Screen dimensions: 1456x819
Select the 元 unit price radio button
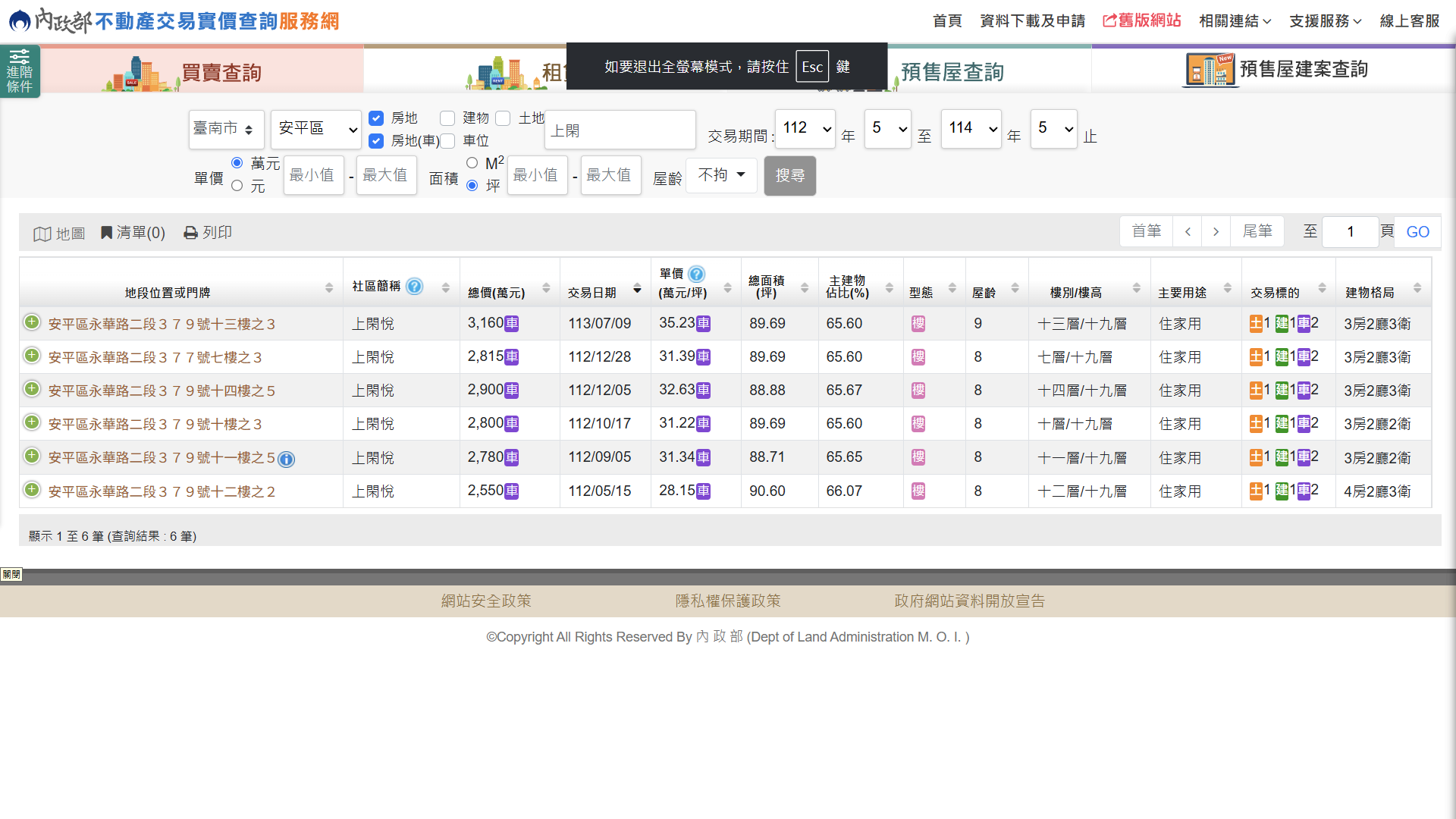point(237,186)
